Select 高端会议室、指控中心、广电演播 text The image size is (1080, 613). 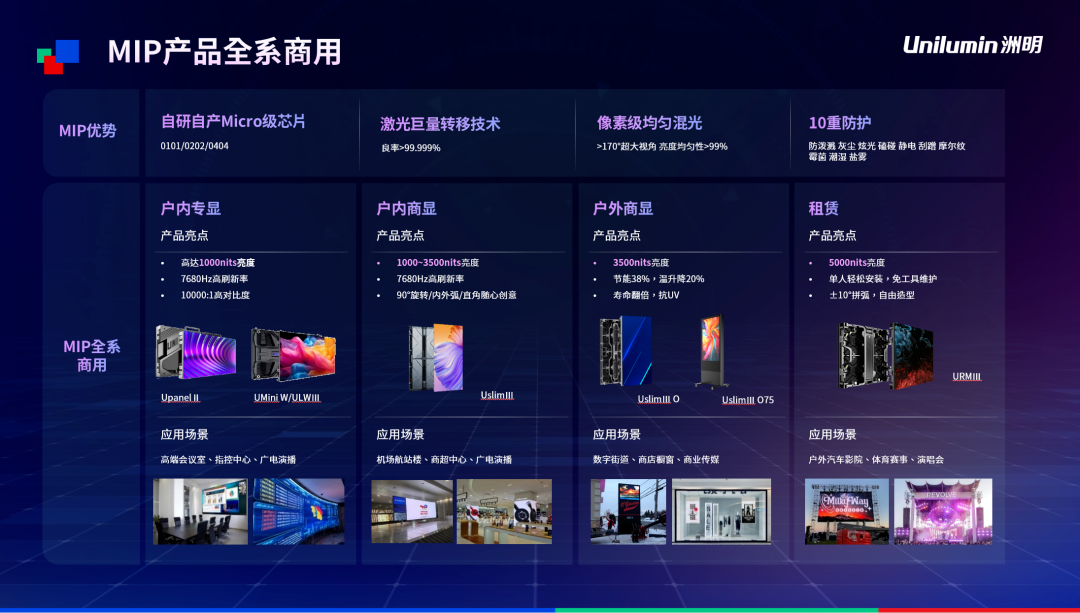[x=228, y=459]
